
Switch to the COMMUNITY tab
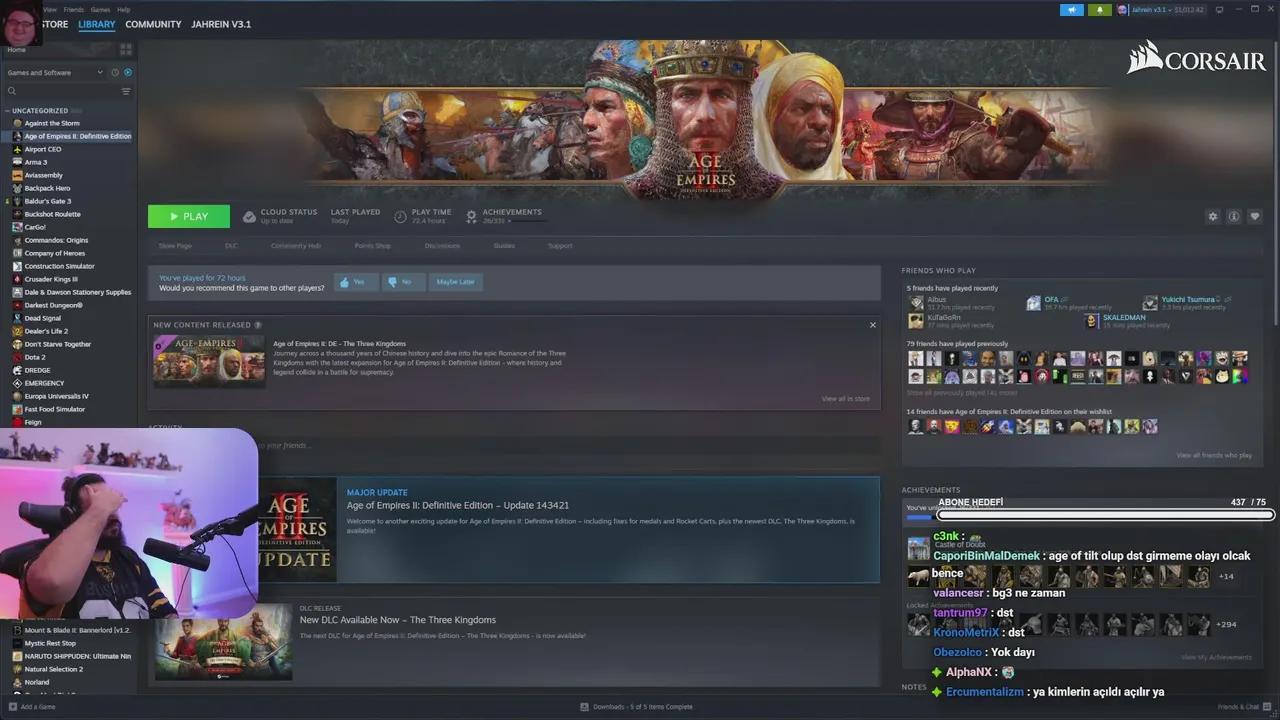153,24
